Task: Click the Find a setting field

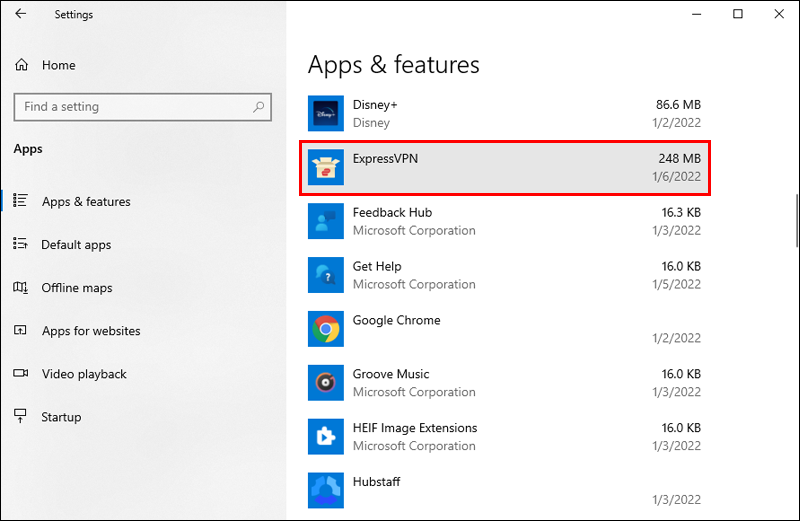Action: pyautogui.click(x=130, y=107)
